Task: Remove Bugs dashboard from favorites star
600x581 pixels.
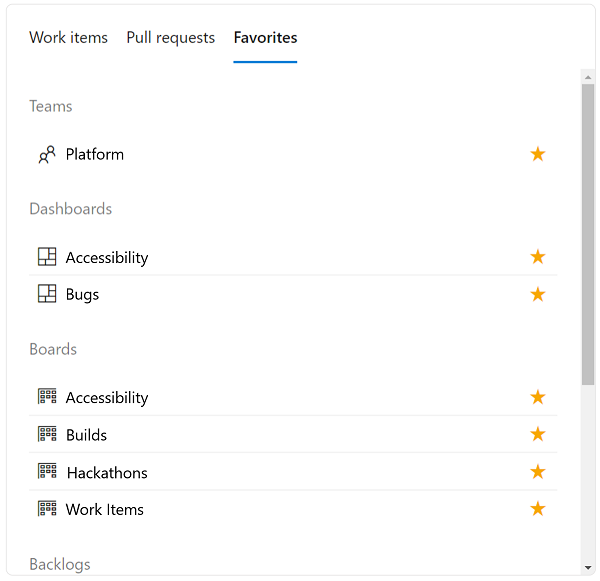Action: (538, 294)
